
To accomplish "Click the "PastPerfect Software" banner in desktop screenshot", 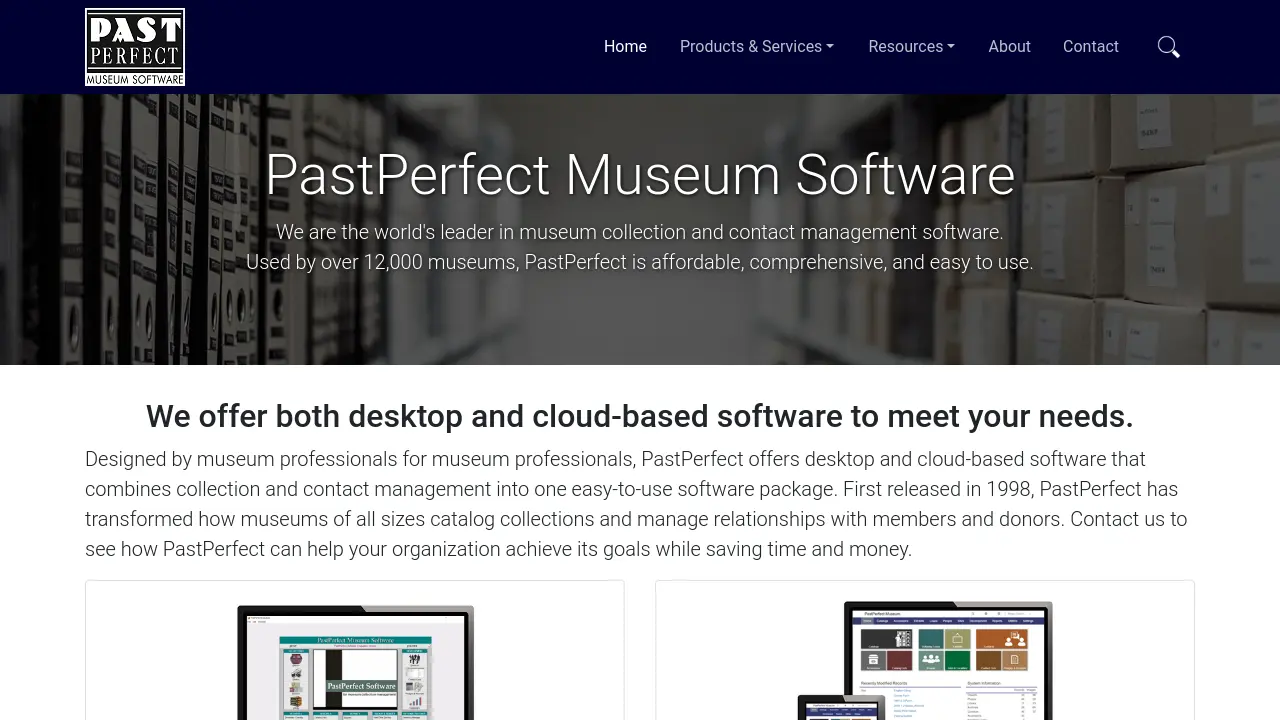I will point(361,686).
